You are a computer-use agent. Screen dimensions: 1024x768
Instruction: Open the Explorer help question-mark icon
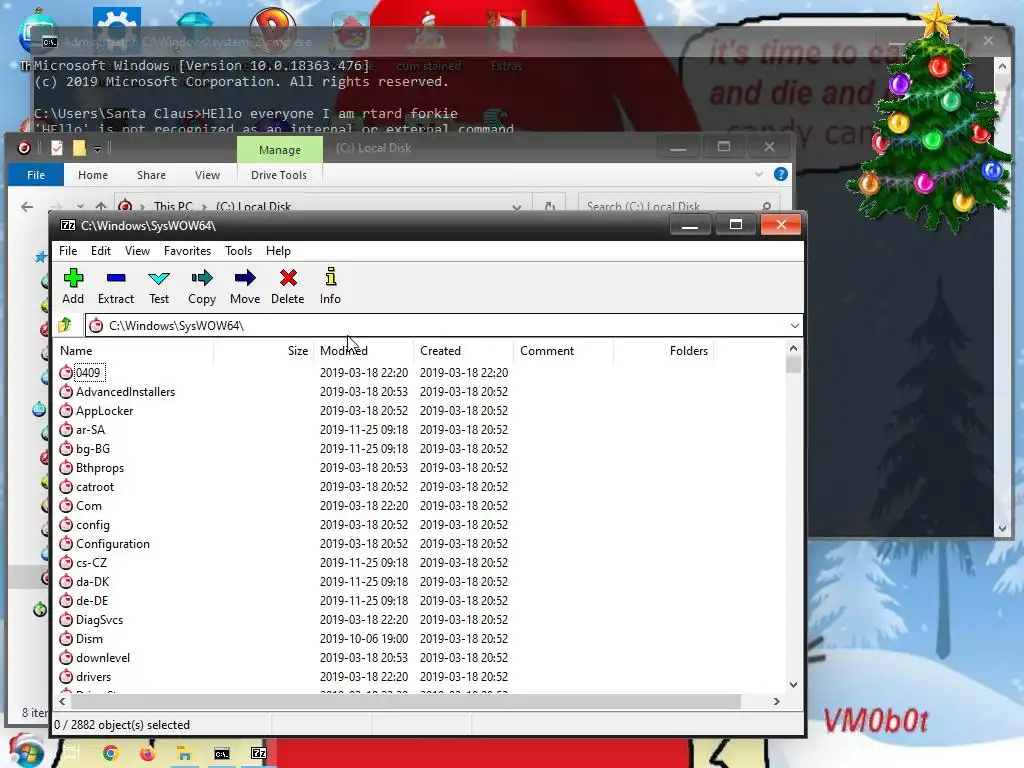780,174
